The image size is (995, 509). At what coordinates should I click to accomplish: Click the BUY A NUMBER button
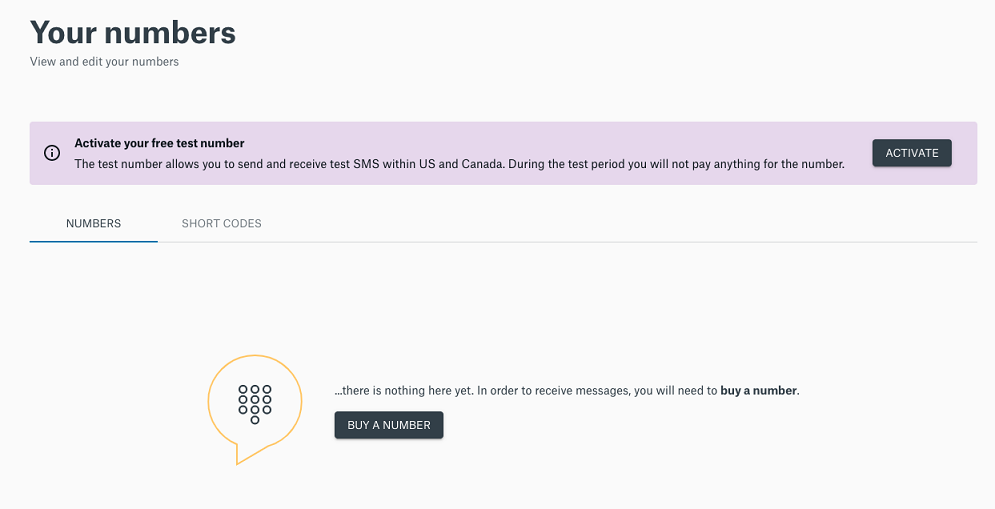389,425
